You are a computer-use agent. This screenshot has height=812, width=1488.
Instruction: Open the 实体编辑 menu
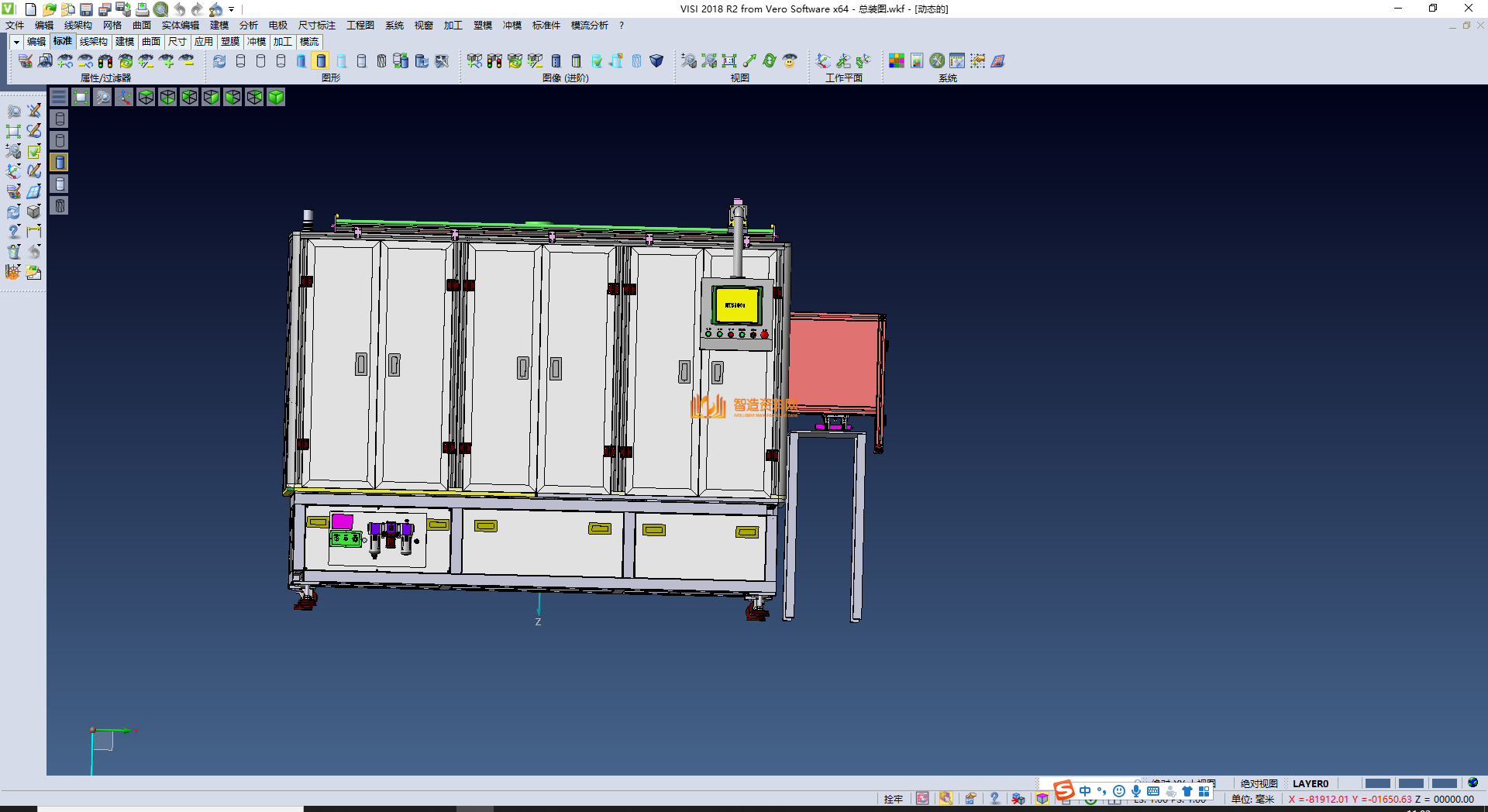coord(180,26)
